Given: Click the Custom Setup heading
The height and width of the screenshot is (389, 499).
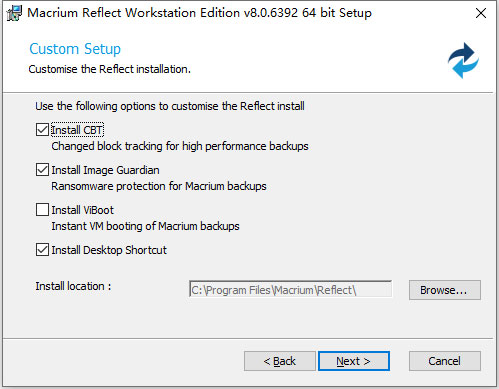Looking at the screenshot, I should click(75, 49).
